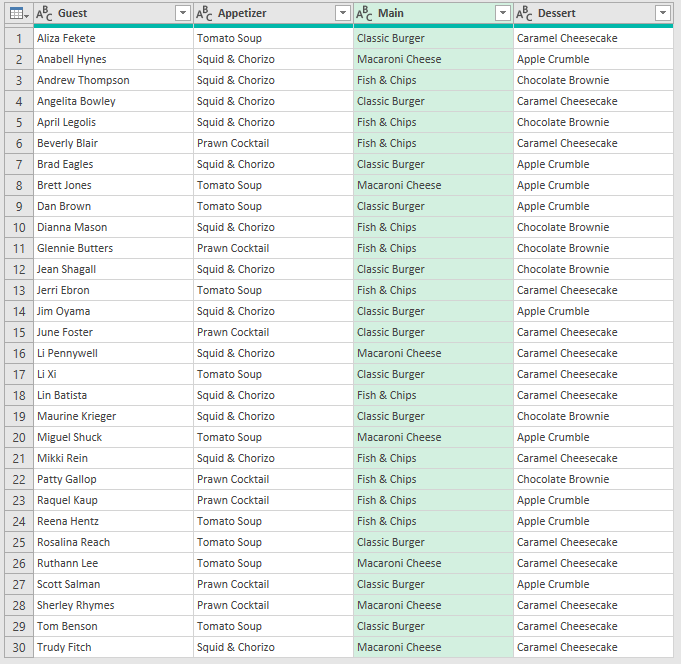Select row number 30
The width and height of the screenshot is (681, 664).
pyautogui.click(x=18, y=647)
